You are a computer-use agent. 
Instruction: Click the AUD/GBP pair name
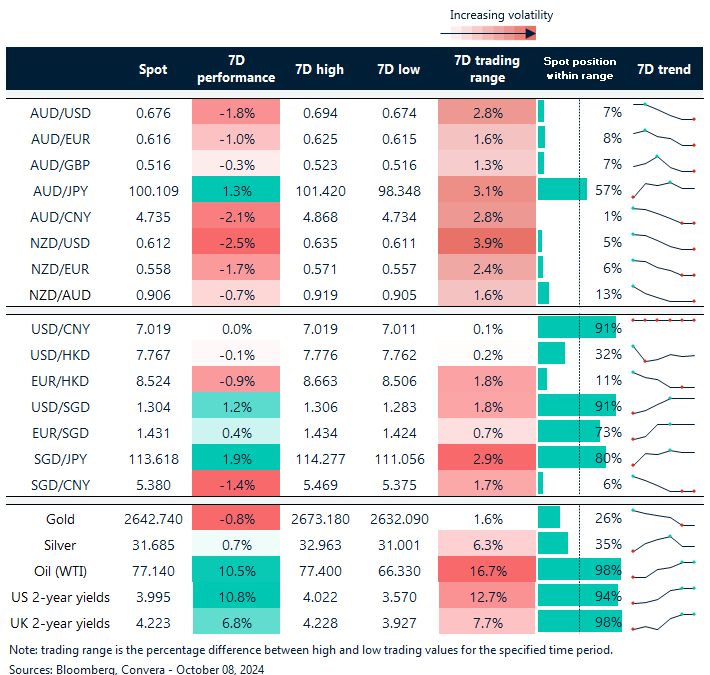click(60, 165)
